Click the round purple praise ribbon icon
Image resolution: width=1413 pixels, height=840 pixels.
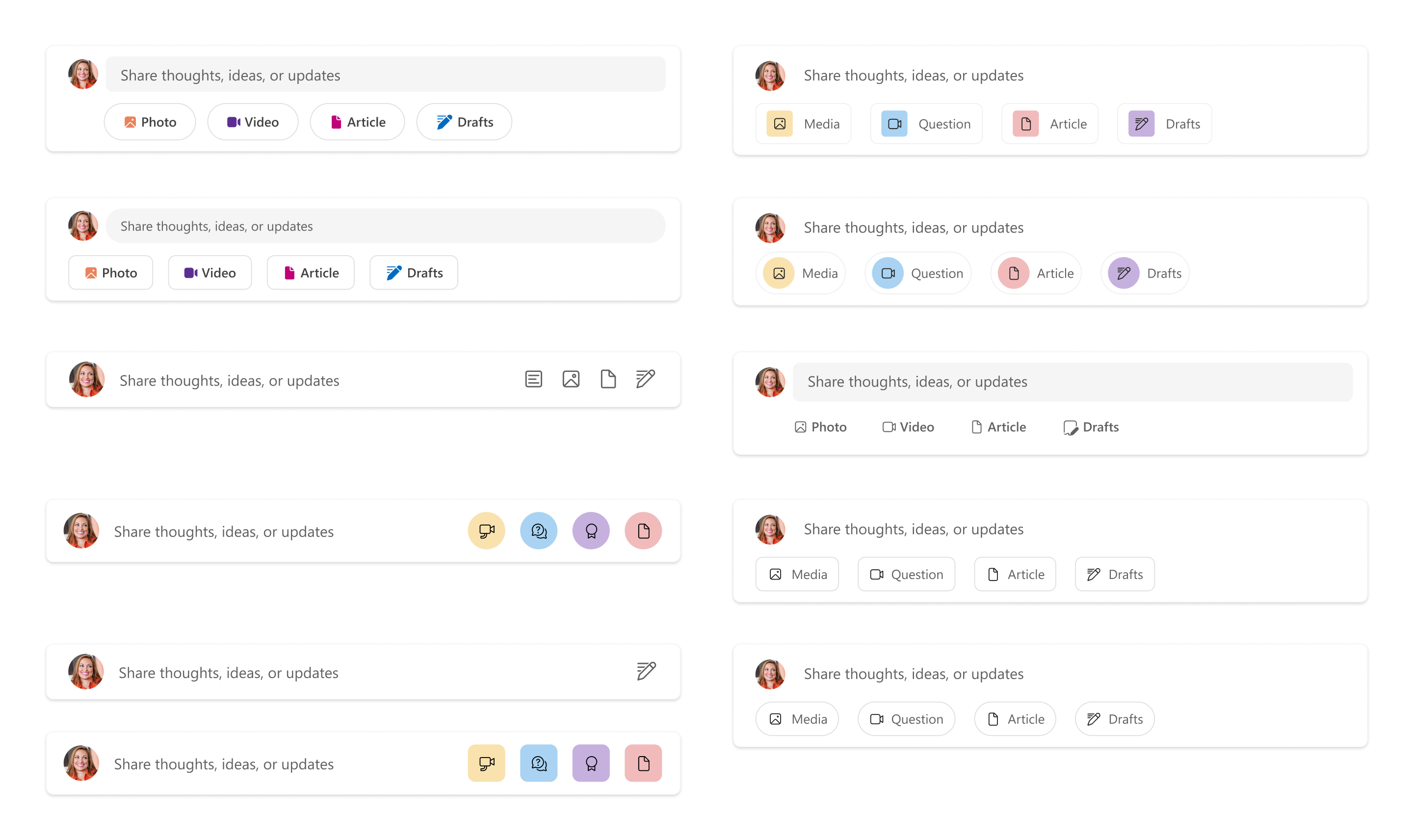tap(590, 530)
